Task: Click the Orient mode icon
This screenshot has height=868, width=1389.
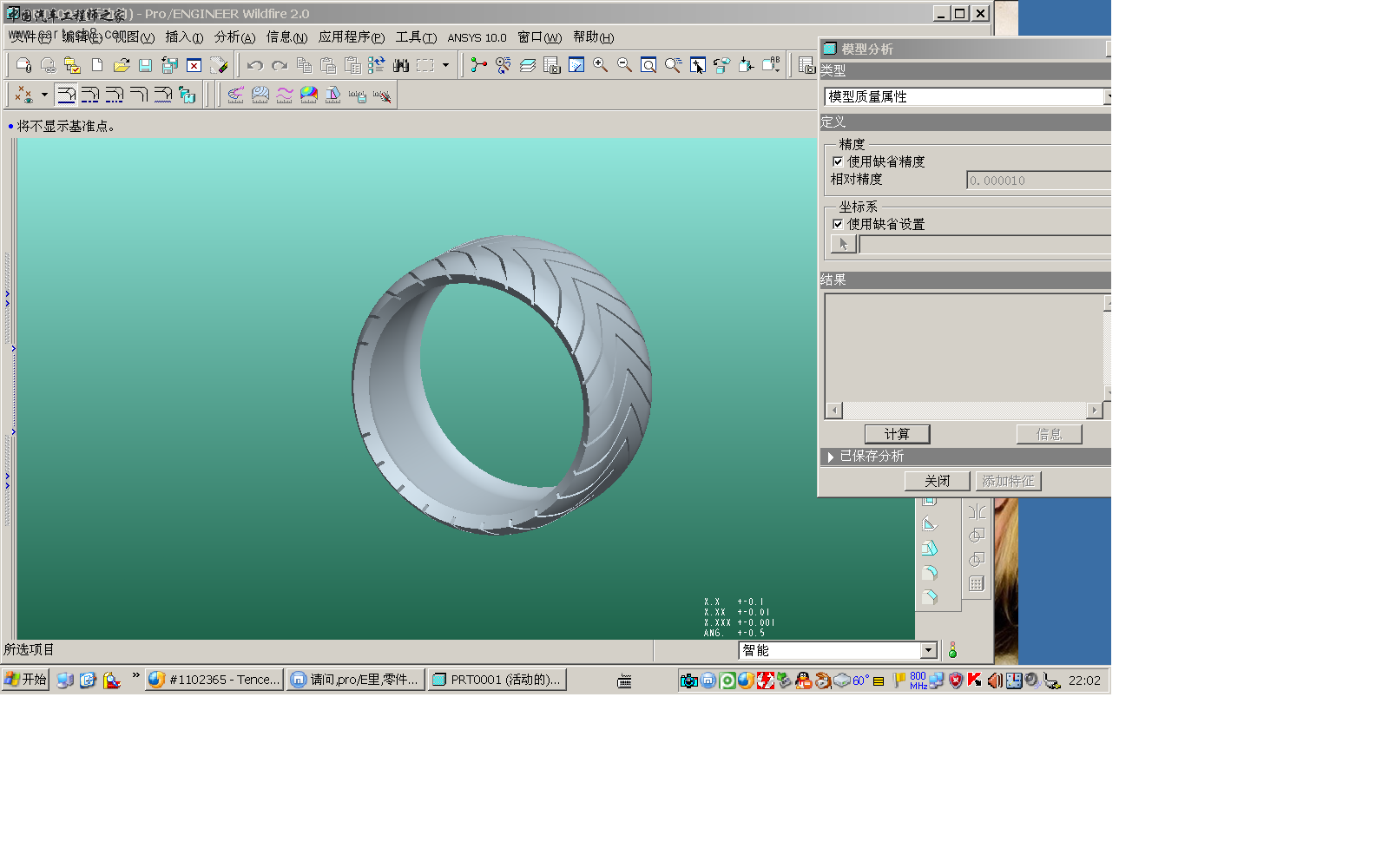Action: [504, 65]
